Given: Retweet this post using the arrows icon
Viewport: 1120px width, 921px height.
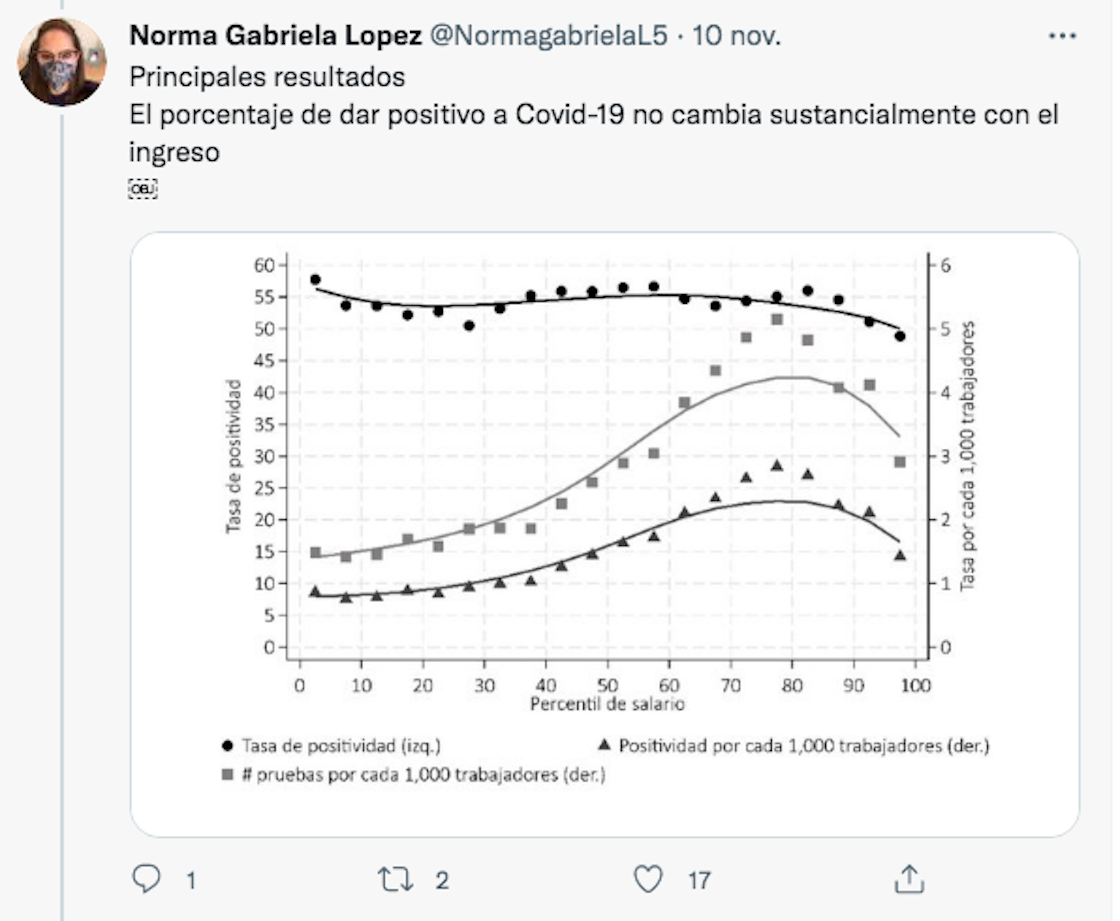Looking at the screenshot, I should click(x=395, y=879).
